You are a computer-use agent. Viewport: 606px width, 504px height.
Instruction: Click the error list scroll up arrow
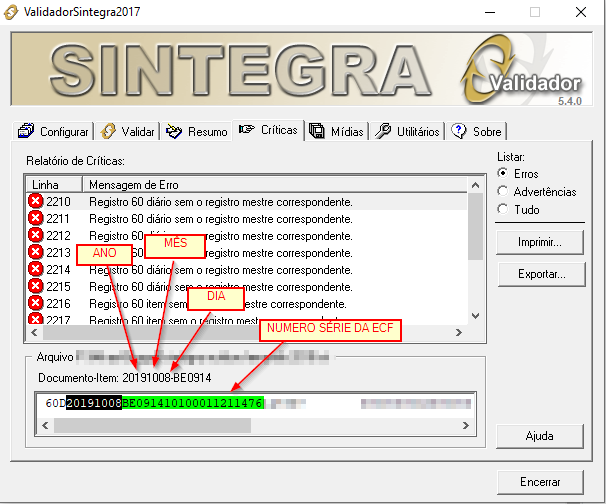(476, 185)
